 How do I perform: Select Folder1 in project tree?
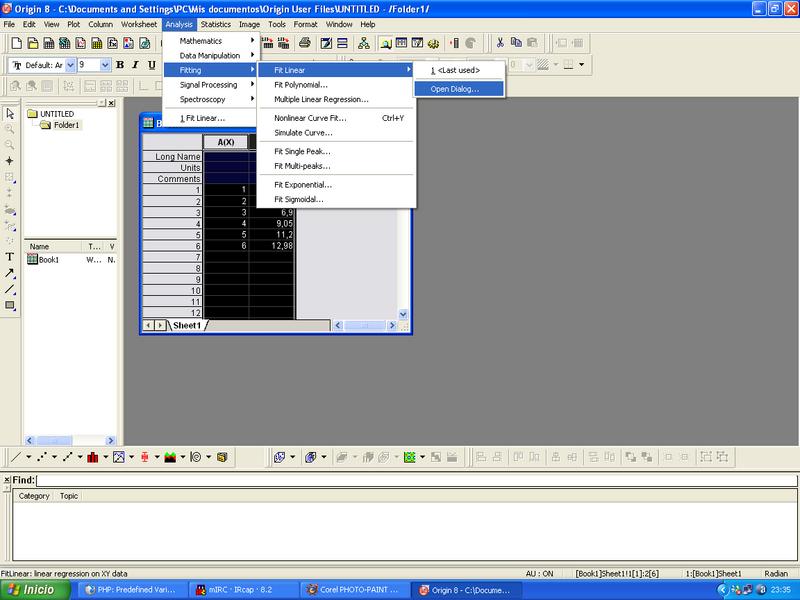tap(66, 125)
